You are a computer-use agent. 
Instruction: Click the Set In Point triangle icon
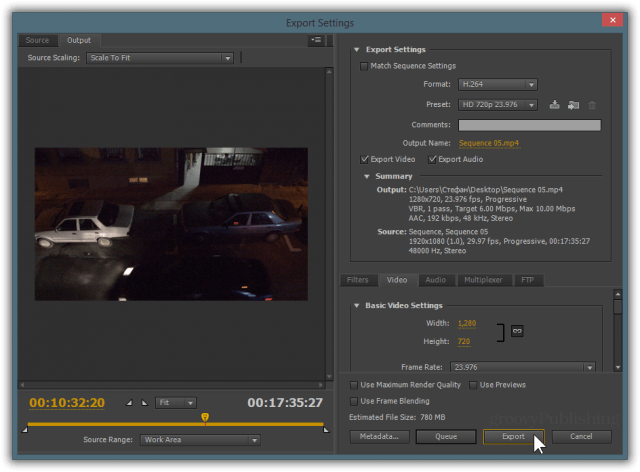pyautogui.click(x=129, y=403)
